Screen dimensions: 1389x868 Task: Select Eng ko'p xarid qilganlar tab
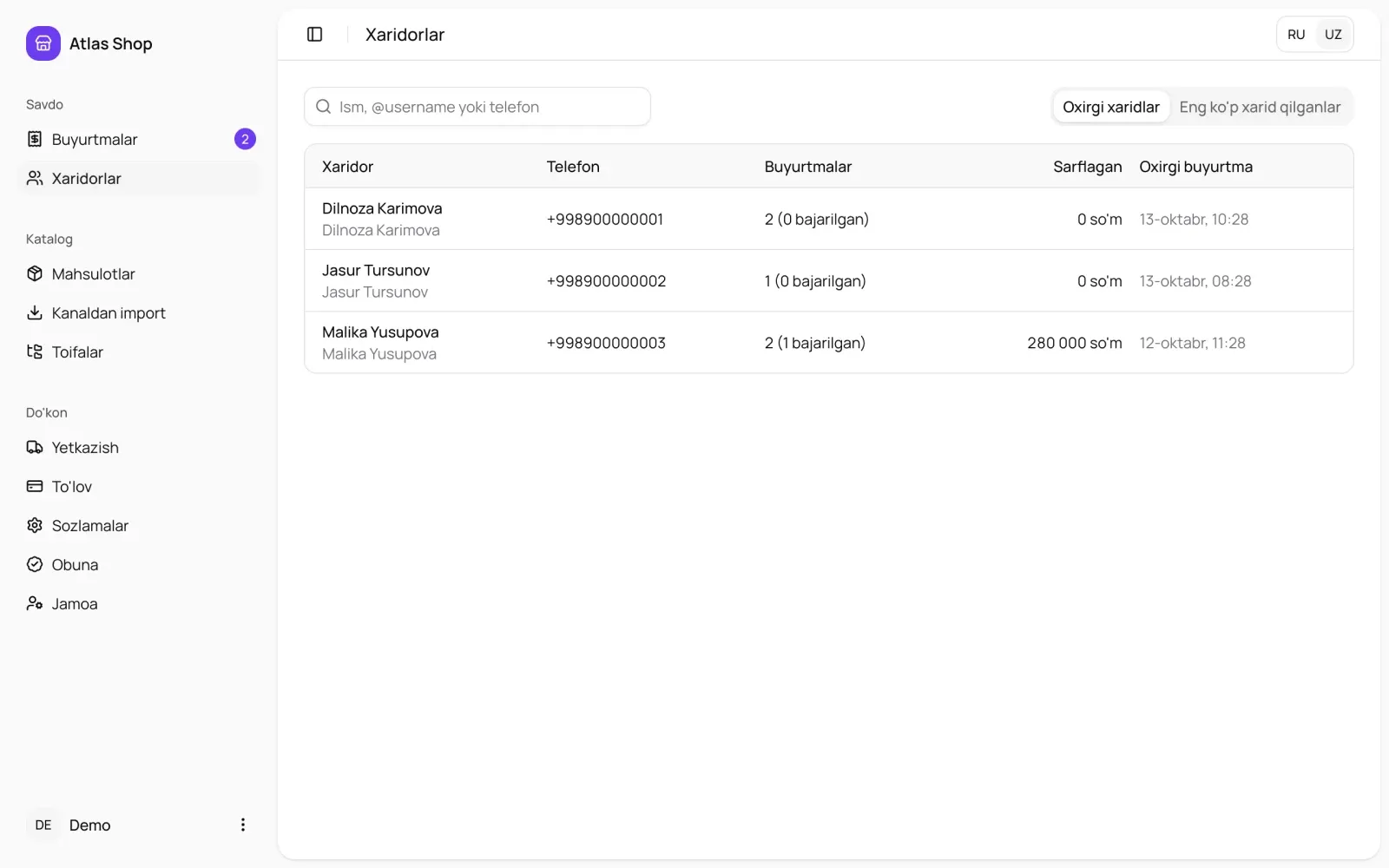coord(1260,107)
